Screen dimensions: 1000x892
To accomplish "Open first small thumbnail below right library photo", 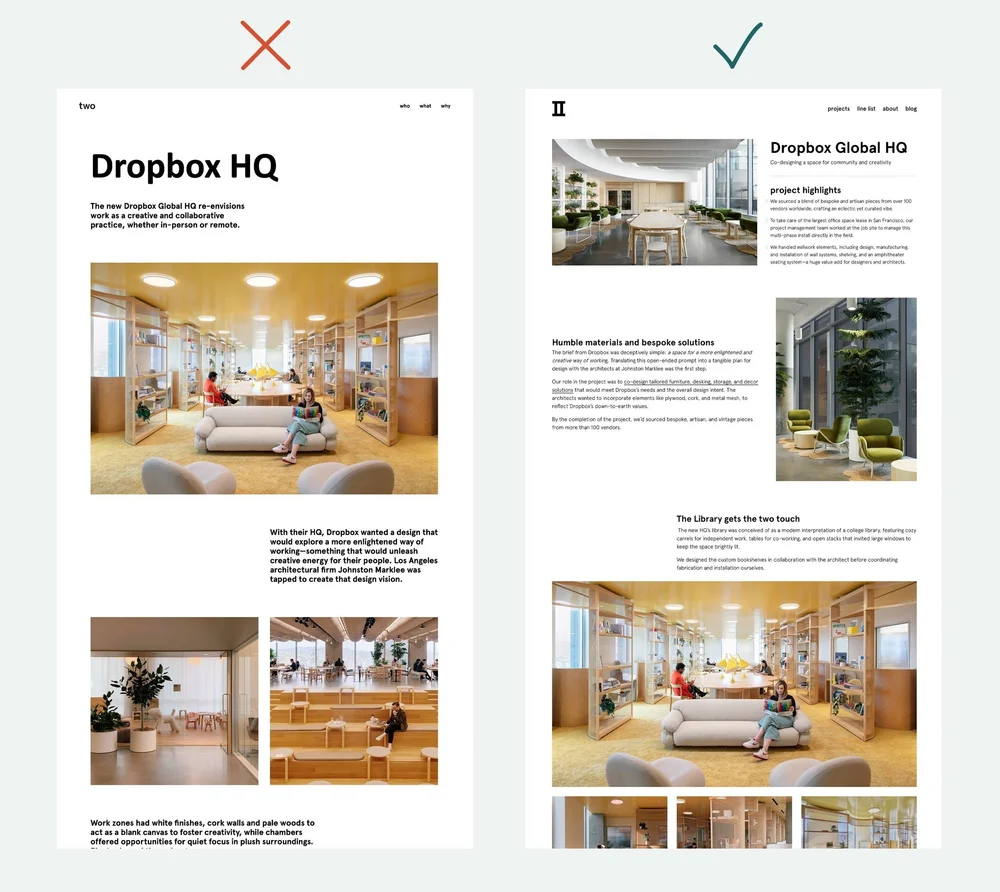I will click(x=609, y=822).
